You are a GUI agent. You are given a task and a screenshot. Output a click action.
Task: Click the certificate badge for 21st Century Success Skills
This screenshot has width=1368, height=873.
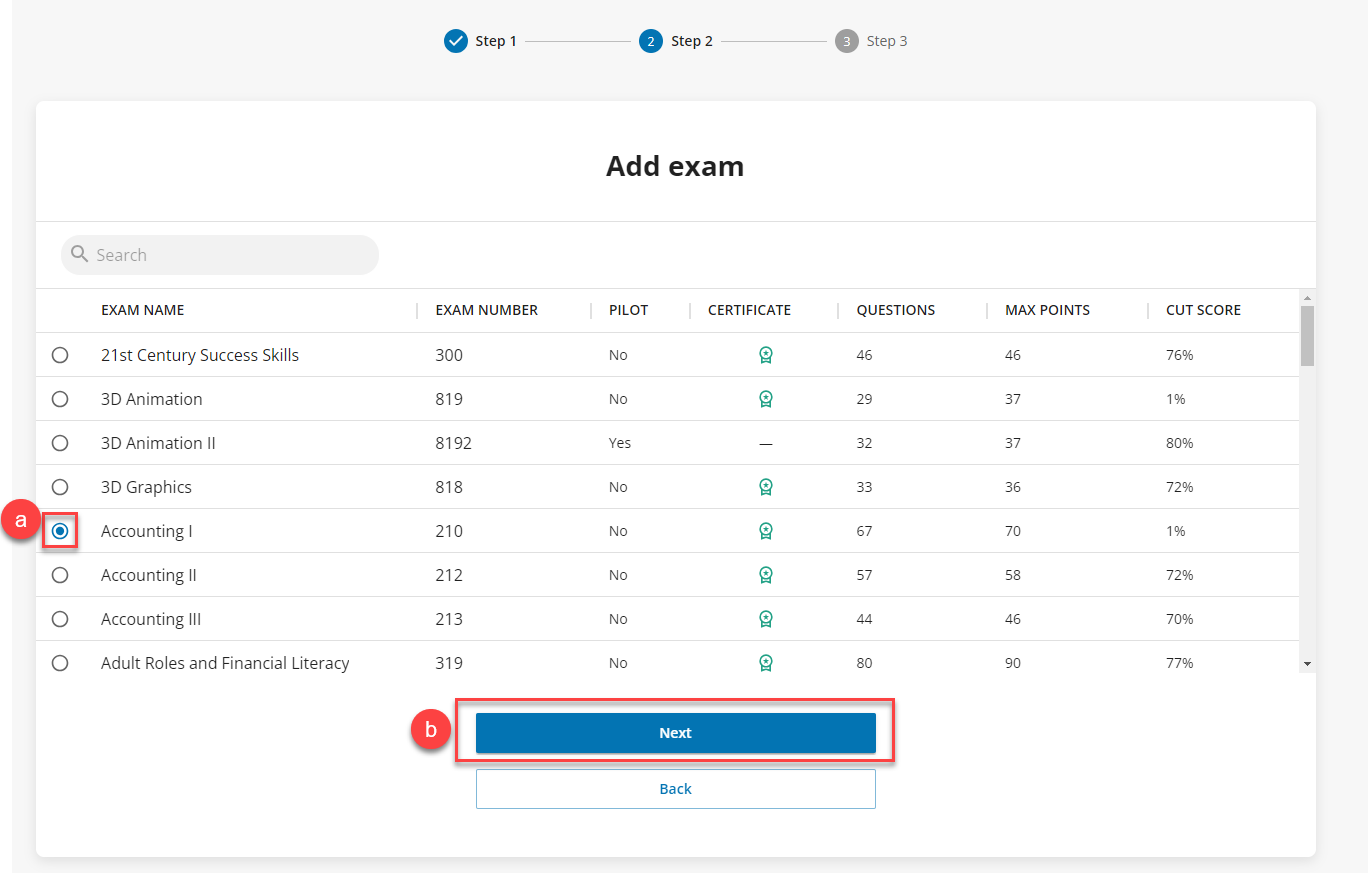tap(766, 354)
